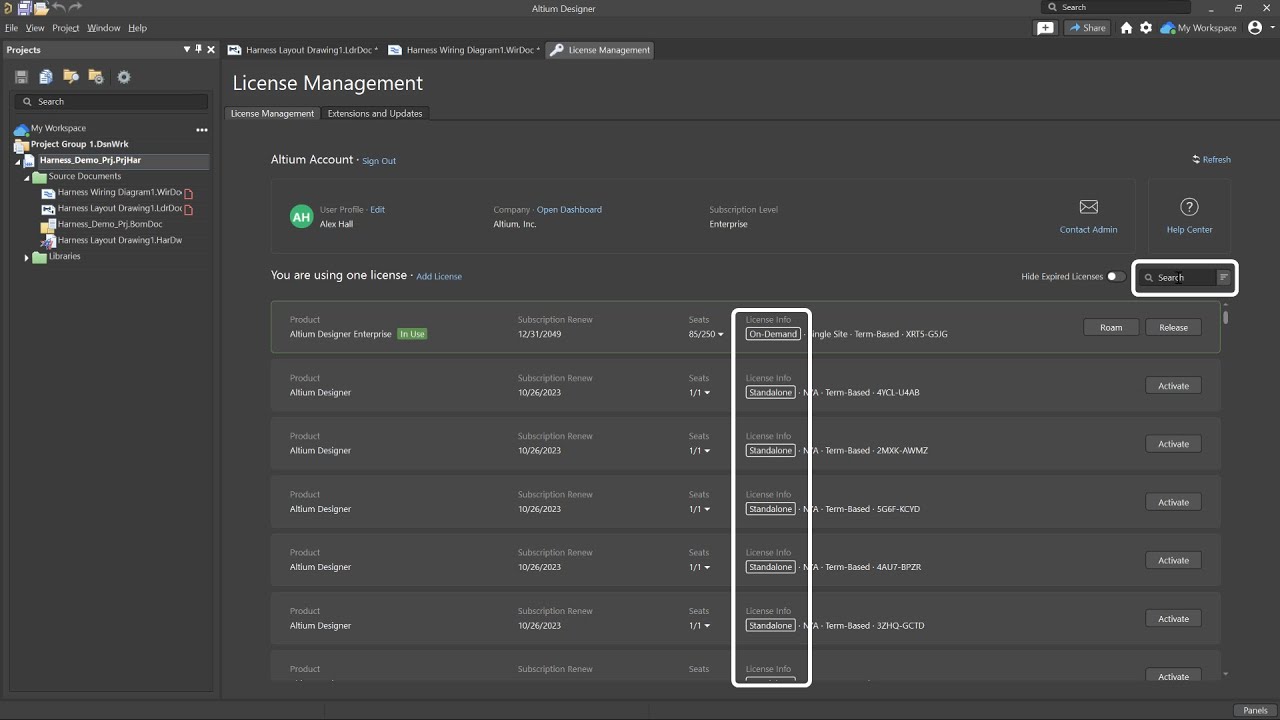Click the Projects panel settings gear icon
Viewport: 1280px width, 720px height.
[x=124, y=77]
